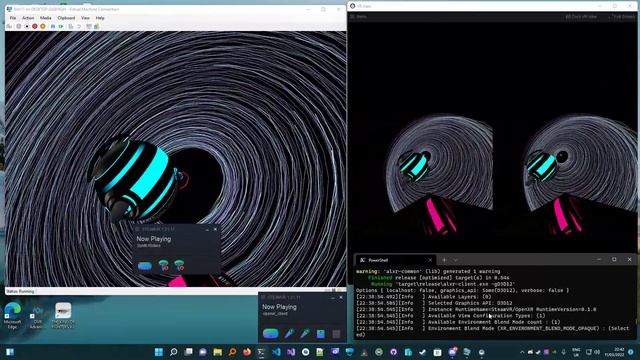
Task: Click the ENG UK language indicator
Action: pos(576,352)
